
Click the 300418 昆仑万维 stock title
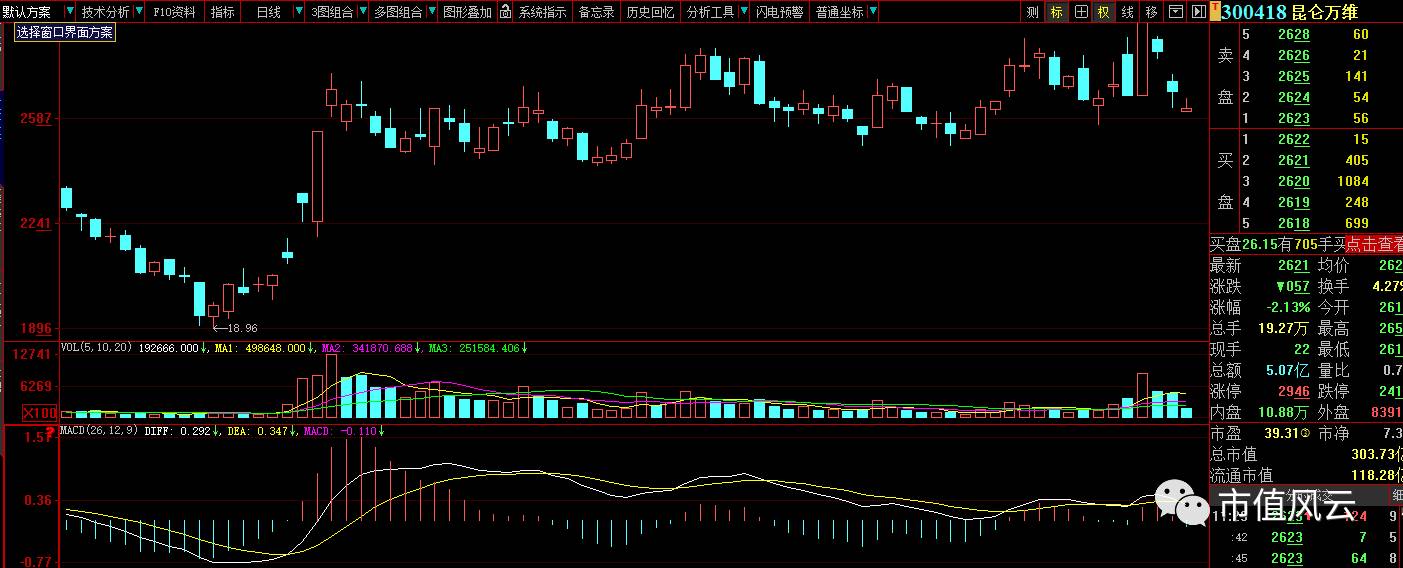click(1289, 12)
